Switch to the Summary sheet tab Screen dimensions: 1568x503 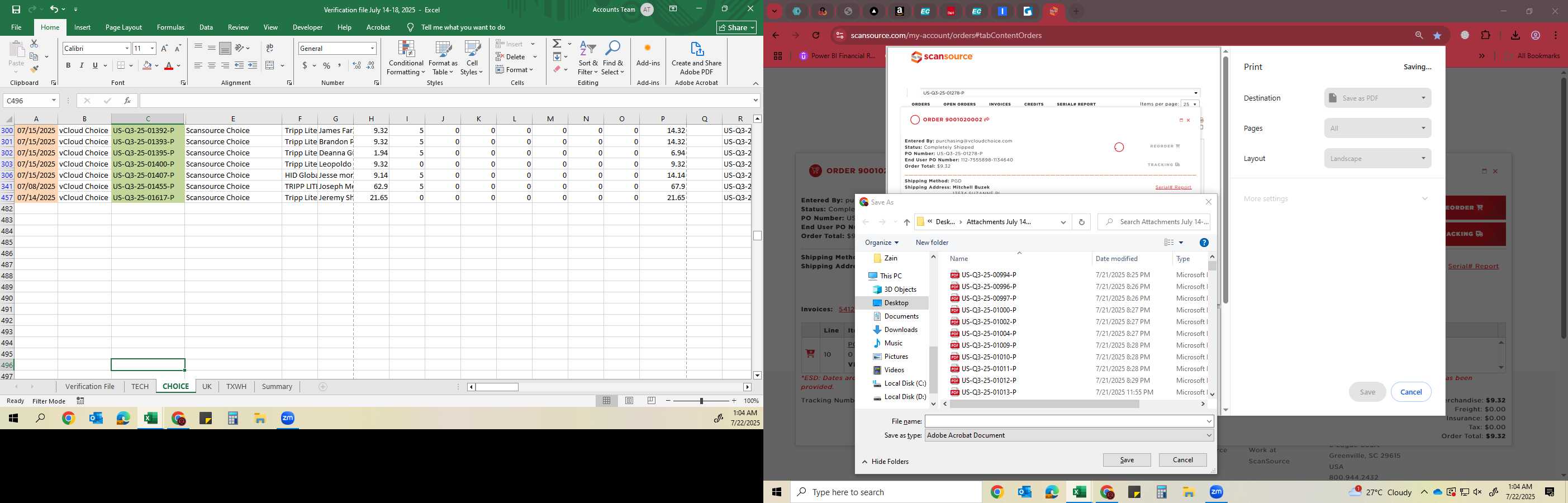click(x=277, y=387)
